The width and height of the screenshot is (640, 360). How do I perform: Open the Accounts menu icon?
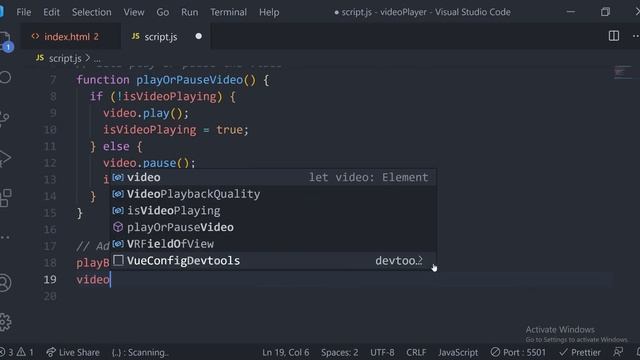tap(5, 282)
